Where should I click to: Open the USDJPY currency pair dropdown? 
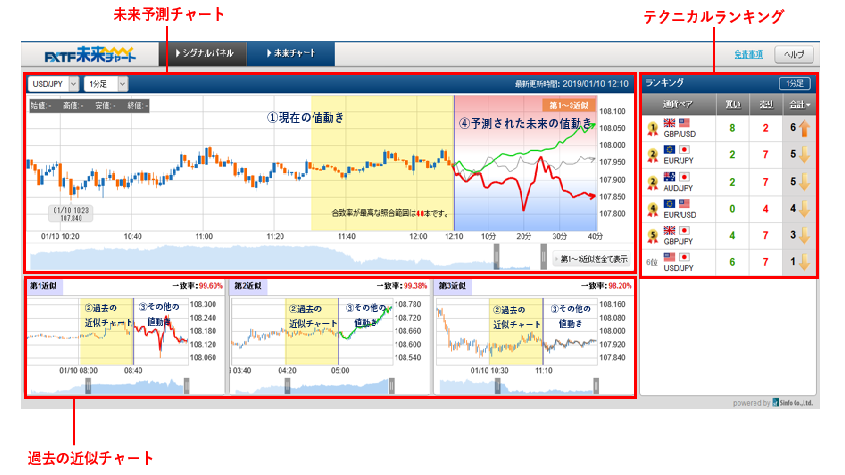click(53, 84)
